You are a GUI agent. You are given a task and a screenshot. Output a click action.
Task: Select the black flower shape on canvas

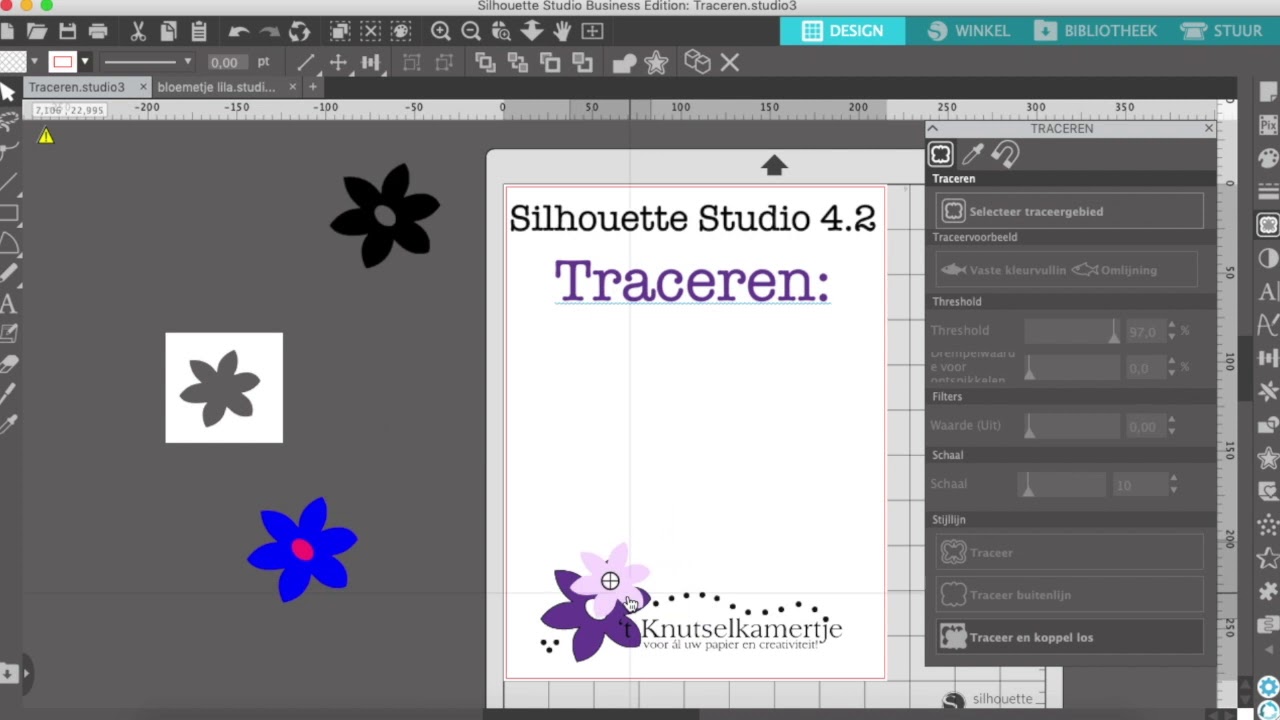[385, 215]
